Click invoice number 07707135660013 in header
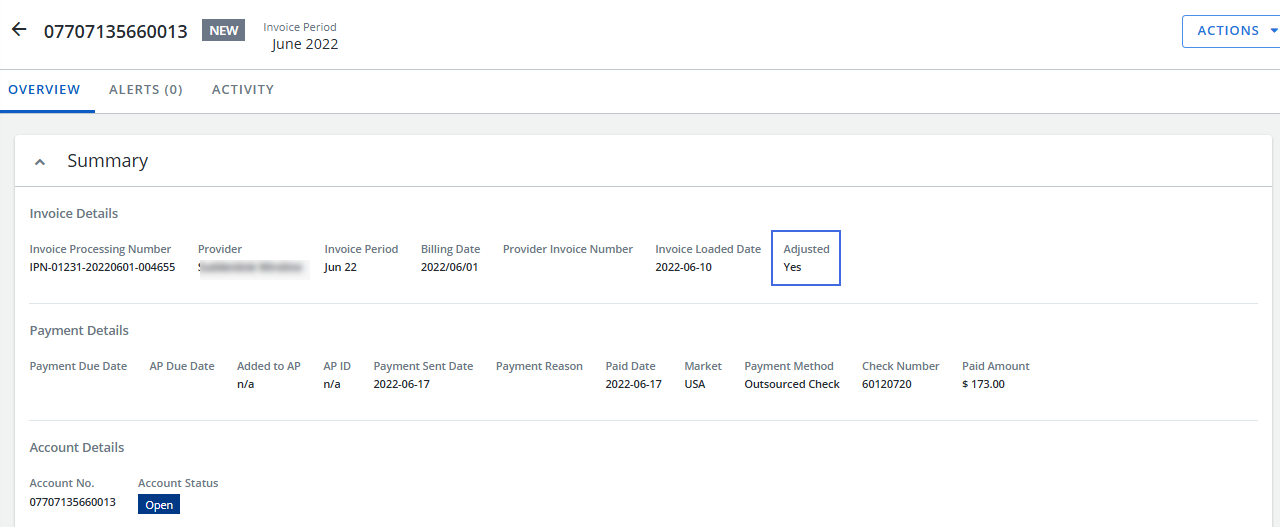The width and height of the screenshot is (1280, 527). click(115, 31)
